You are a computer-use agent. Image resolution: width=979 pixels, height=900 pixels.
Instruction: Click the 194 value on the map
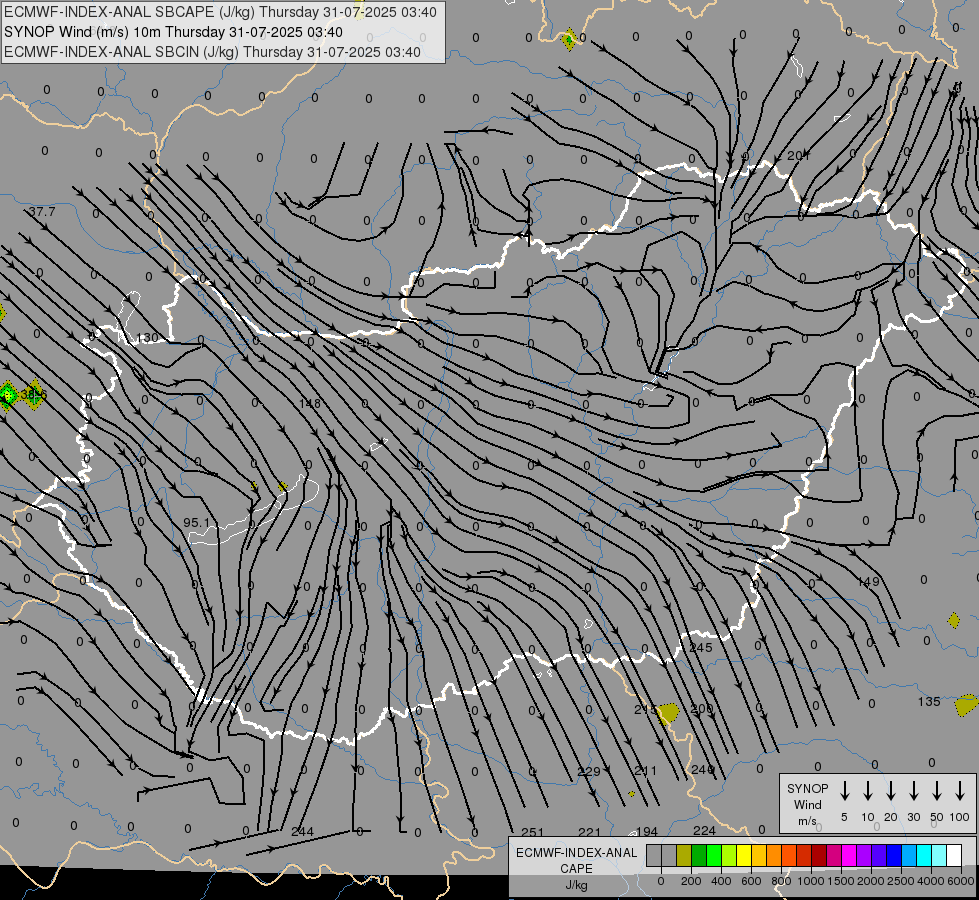pos(647,831)
